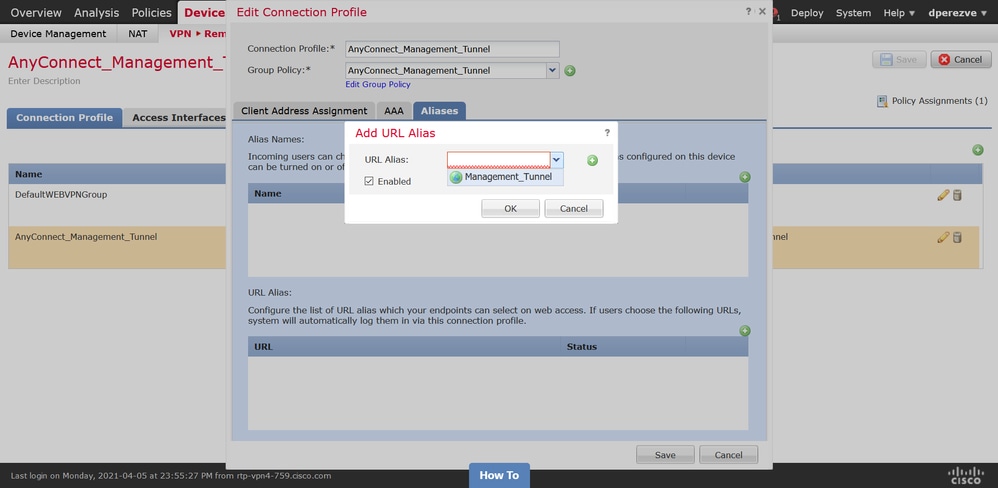Click the Connection Profile name field
Screen dimensions: 998x488
tap(453, 49)
